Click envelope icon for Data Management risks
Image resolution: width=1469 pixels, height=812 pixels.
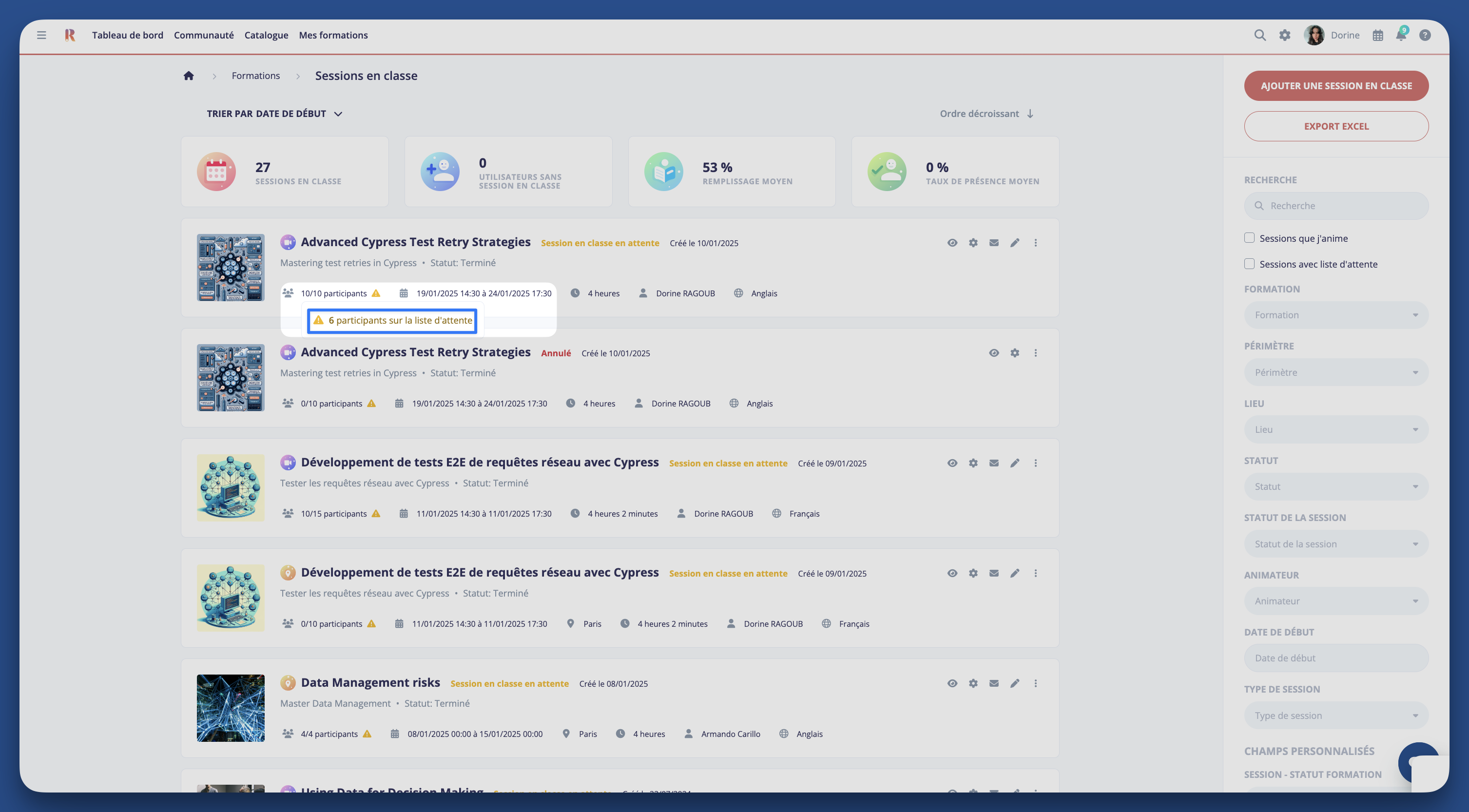tap(994, 683)
